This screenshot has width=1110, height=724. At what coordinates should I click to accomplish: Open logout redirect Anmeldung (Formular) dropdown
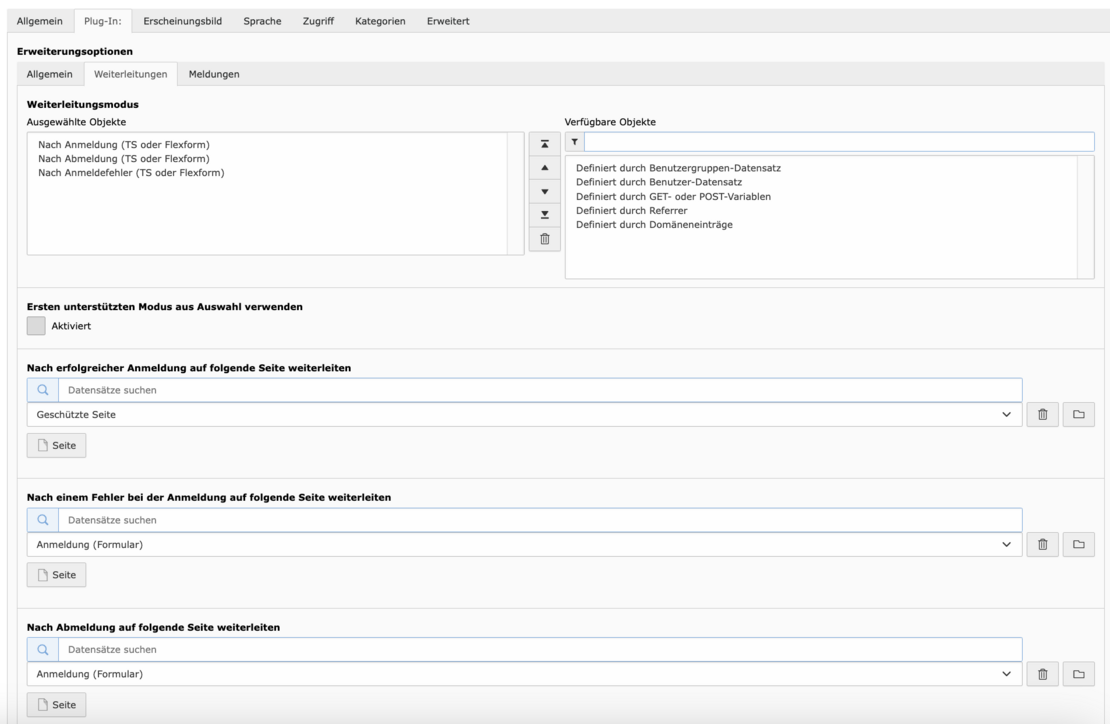tap(1006, 674)
